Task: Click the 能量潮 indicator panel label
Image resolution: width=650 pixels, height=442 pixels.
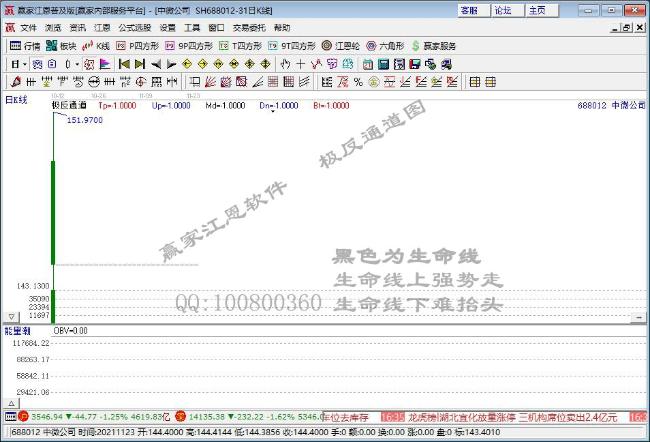Action: [17, 330]
